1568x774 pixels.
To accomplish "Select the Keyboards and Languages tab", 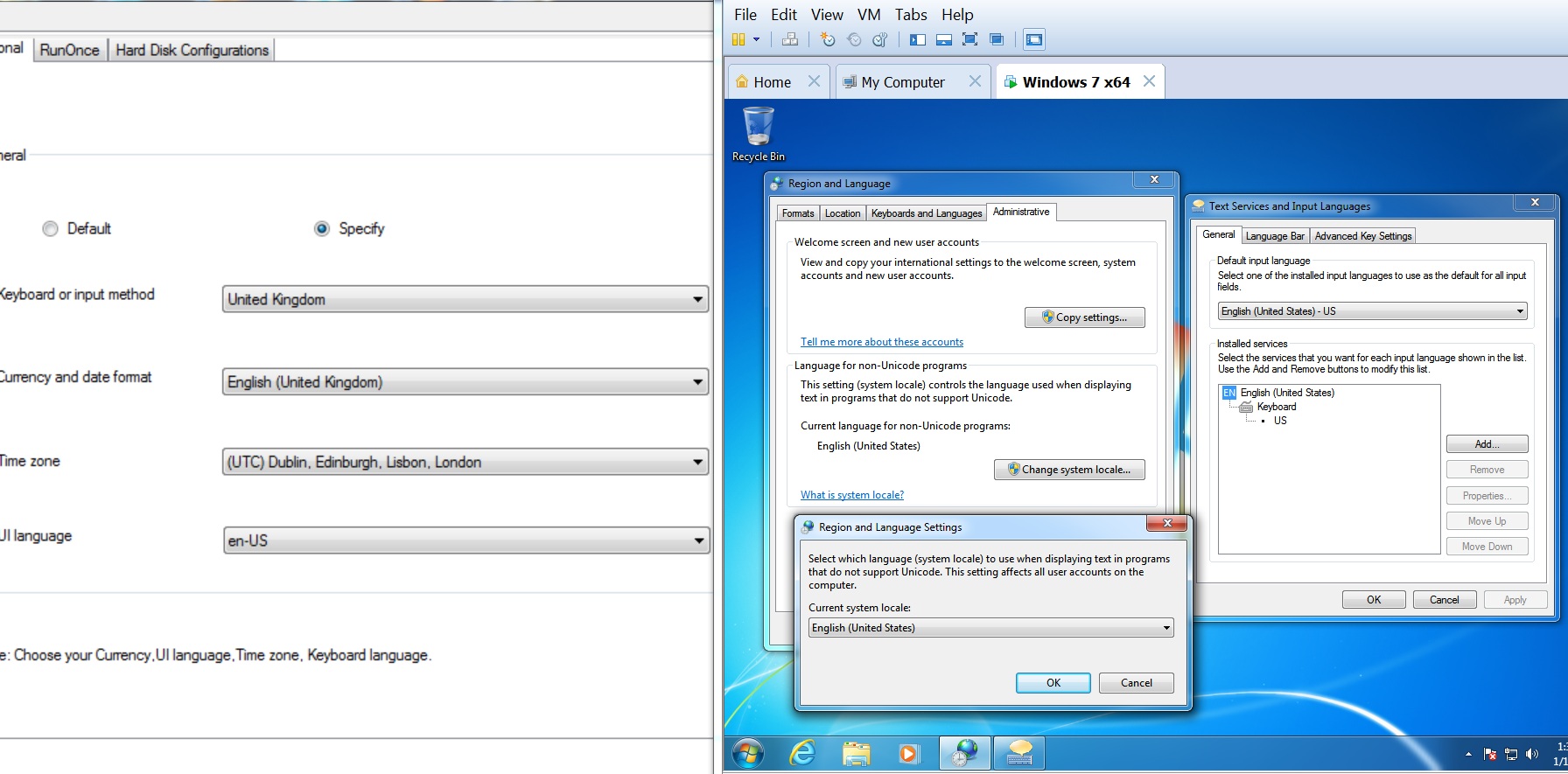I will click(927, 213).
